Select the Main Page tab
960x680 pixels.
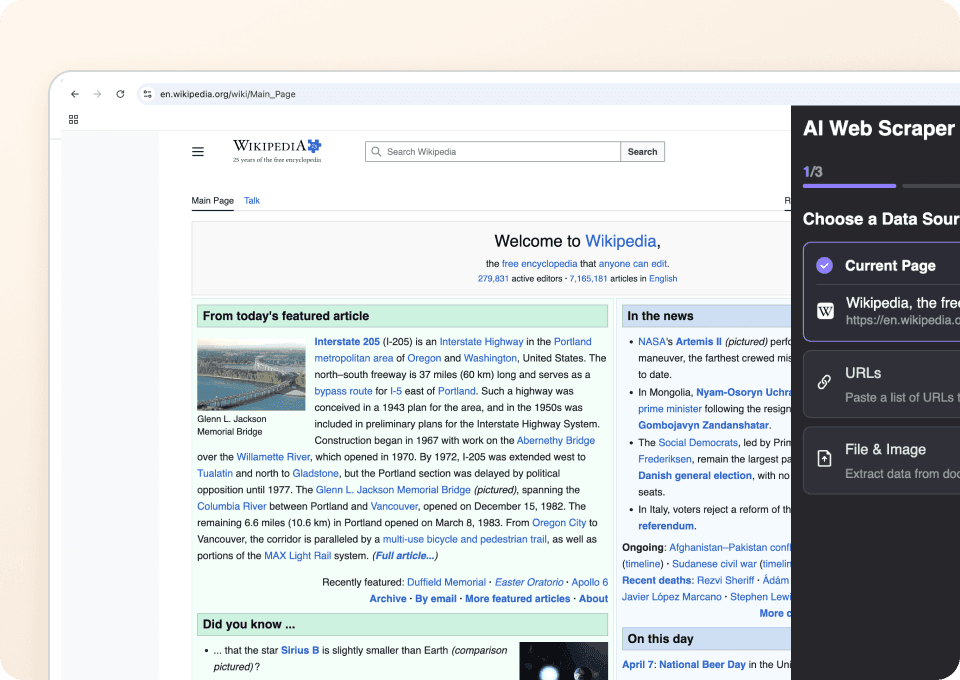[x=212, y=201]
